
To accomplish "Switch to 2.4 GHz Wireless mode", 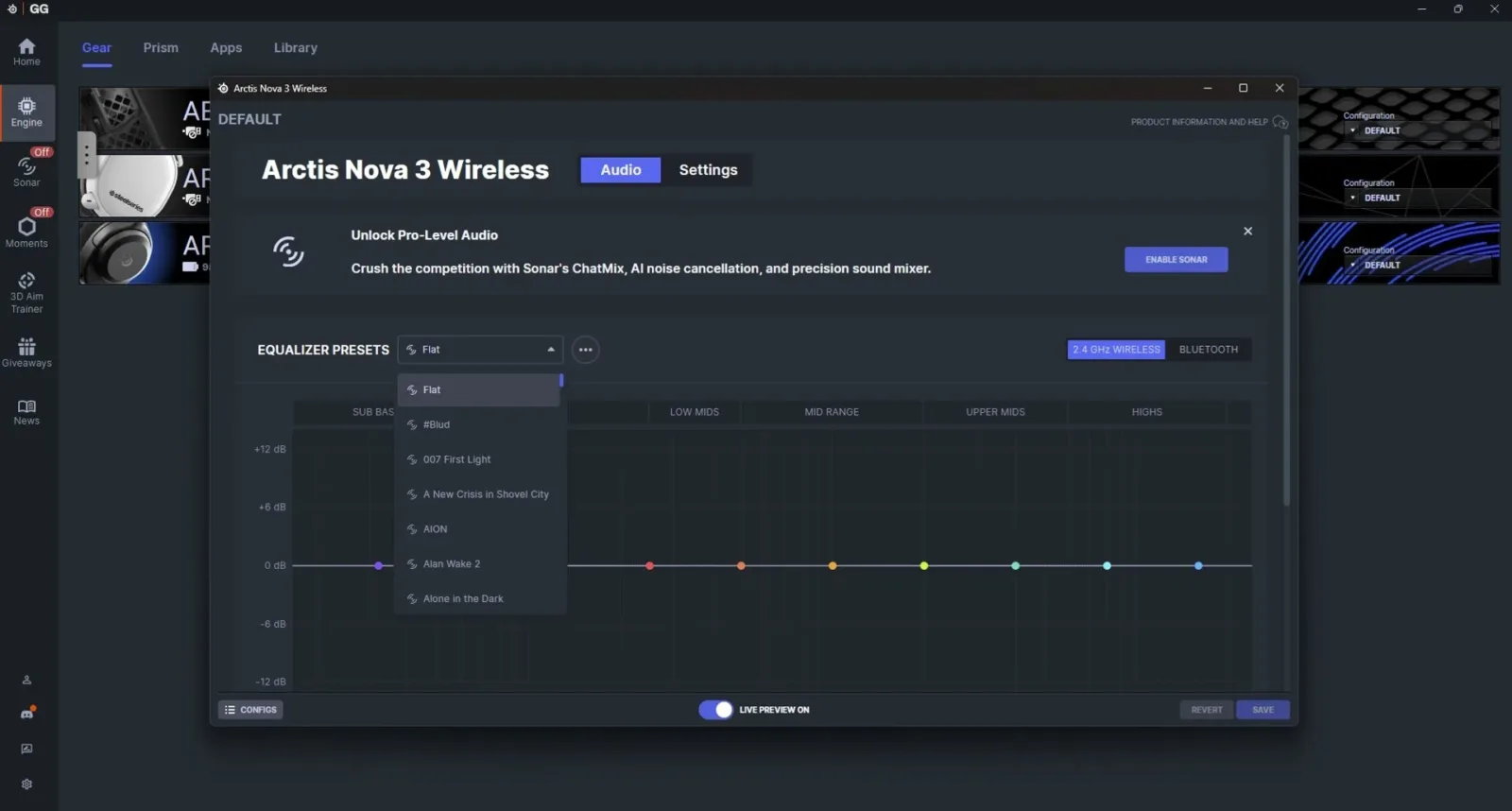I will 1116,350.
